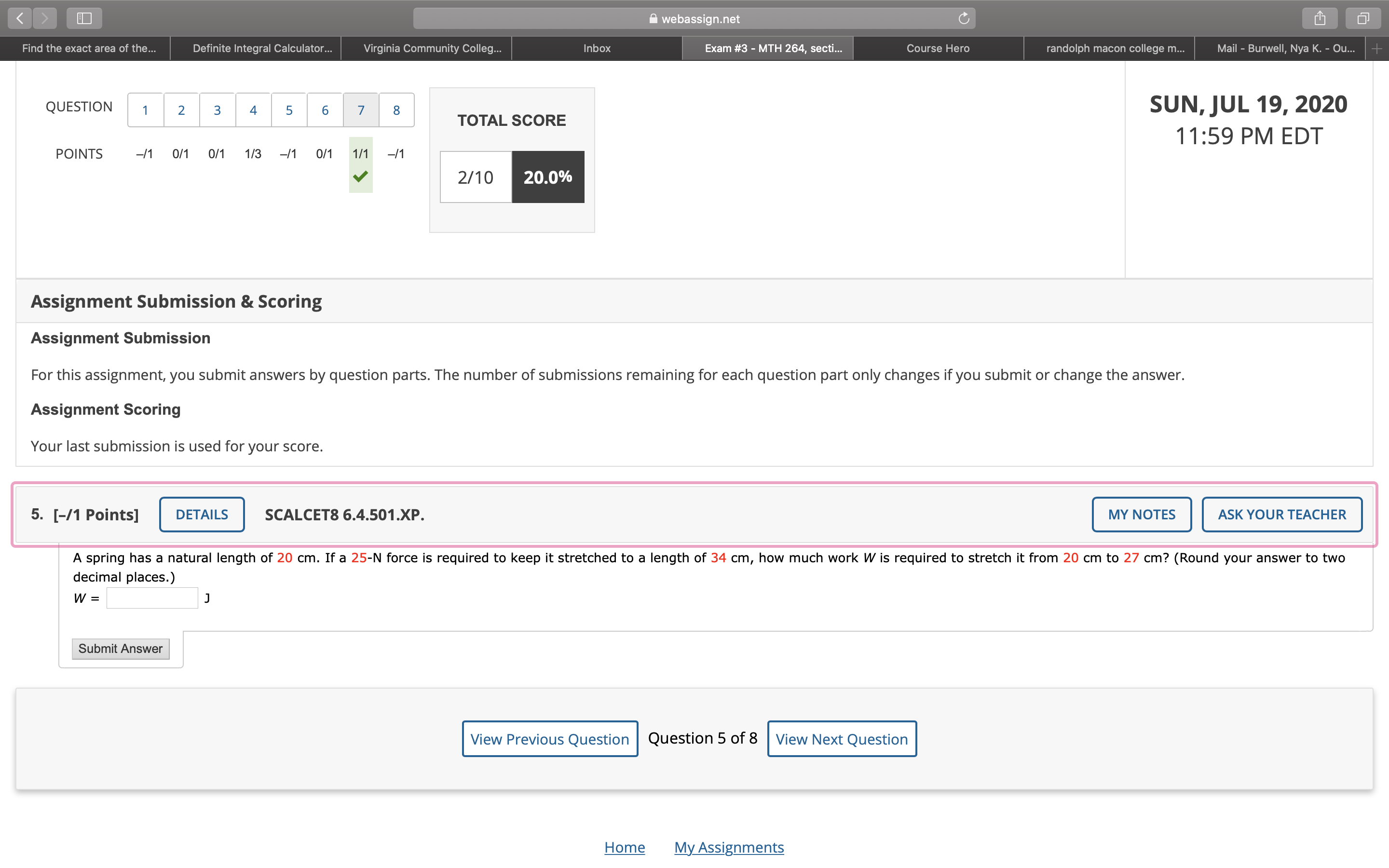Screen dimensions: 1389x868
Task: Toggle the Safari sidebar icon
Action: point(84,18)
